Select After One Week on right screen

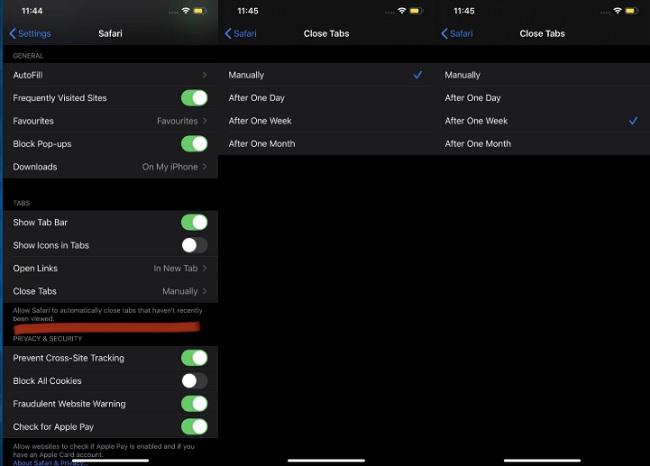point(542,121)
